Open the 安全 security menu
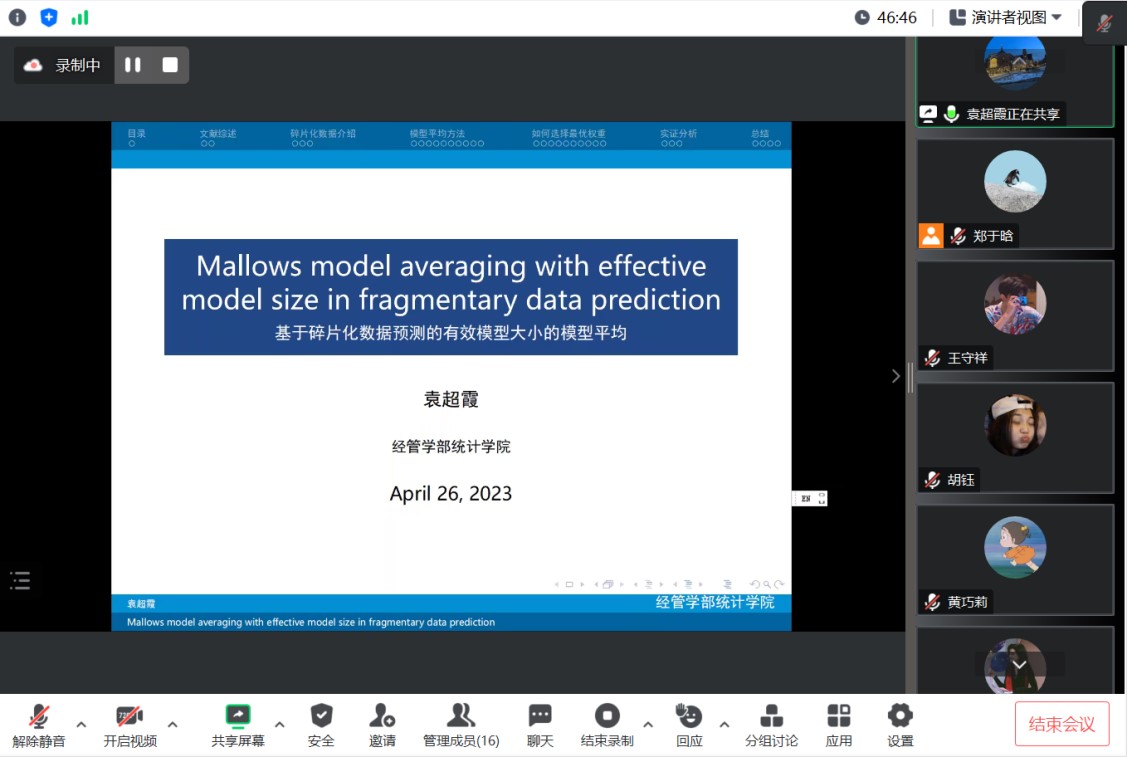Image resolution: width=1127 pixels, height=757 pixels. [321, 725]
